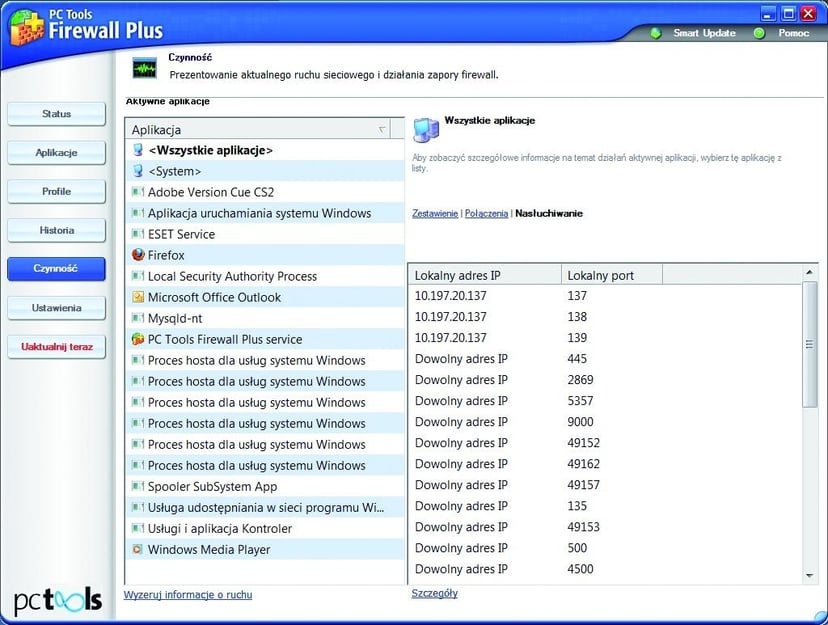This screenshot has height=625, width=828.
Task: Click the green Pomoc indicator icon
Action: pos(759,33)
